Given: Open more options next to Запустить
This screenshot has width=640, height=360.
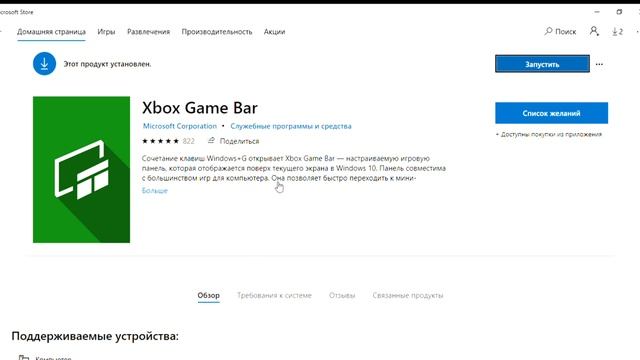Looking at the screenshot, I should click(x=599, y=64).
